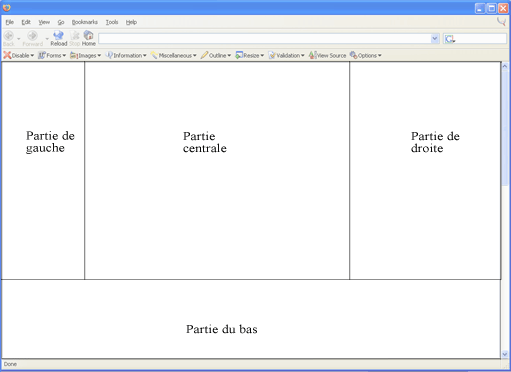Click the "Partie de gauche" text

click(x=50, y=142)
